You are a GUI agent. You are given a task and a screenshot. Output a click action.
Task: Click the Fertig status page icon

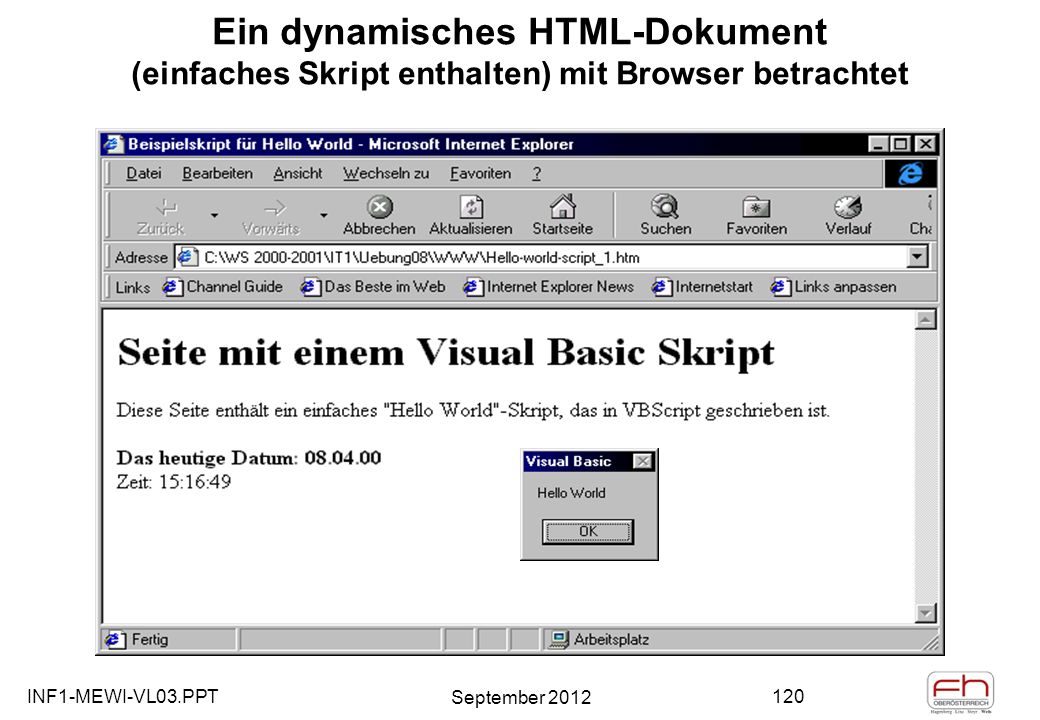tap(115, 640)
